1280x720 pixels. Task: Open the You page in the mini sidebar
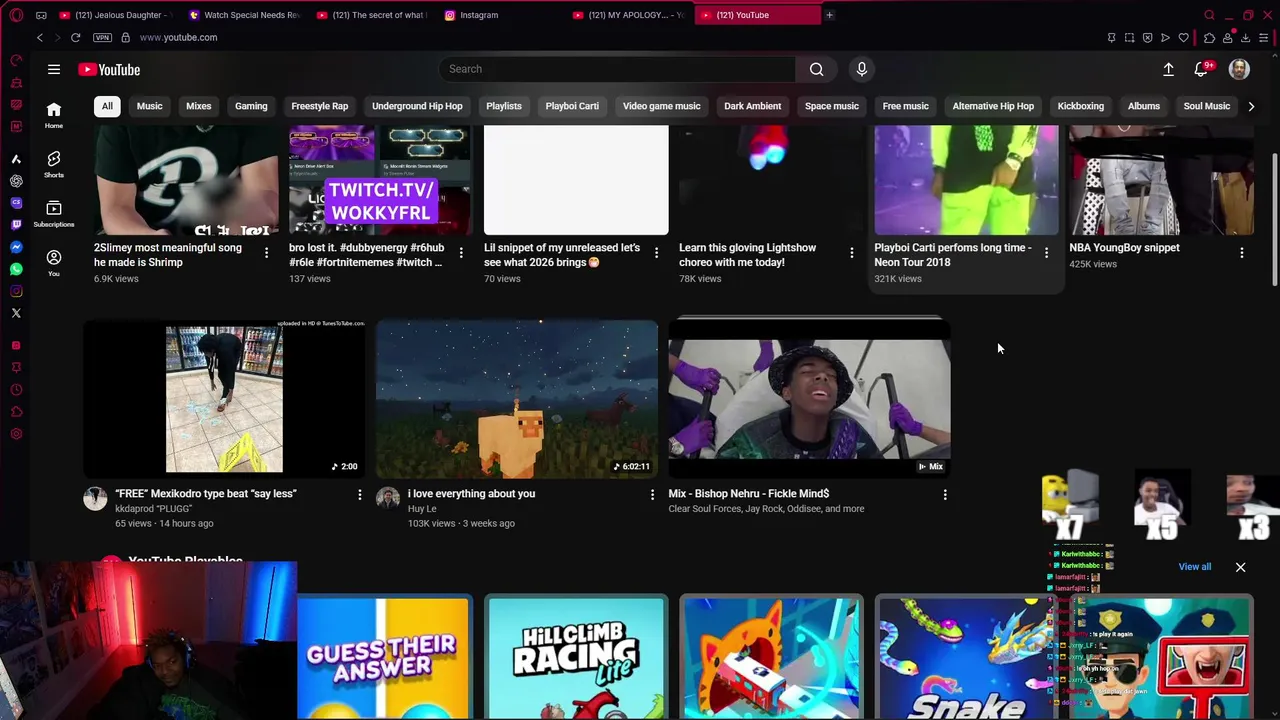point(54,262)
